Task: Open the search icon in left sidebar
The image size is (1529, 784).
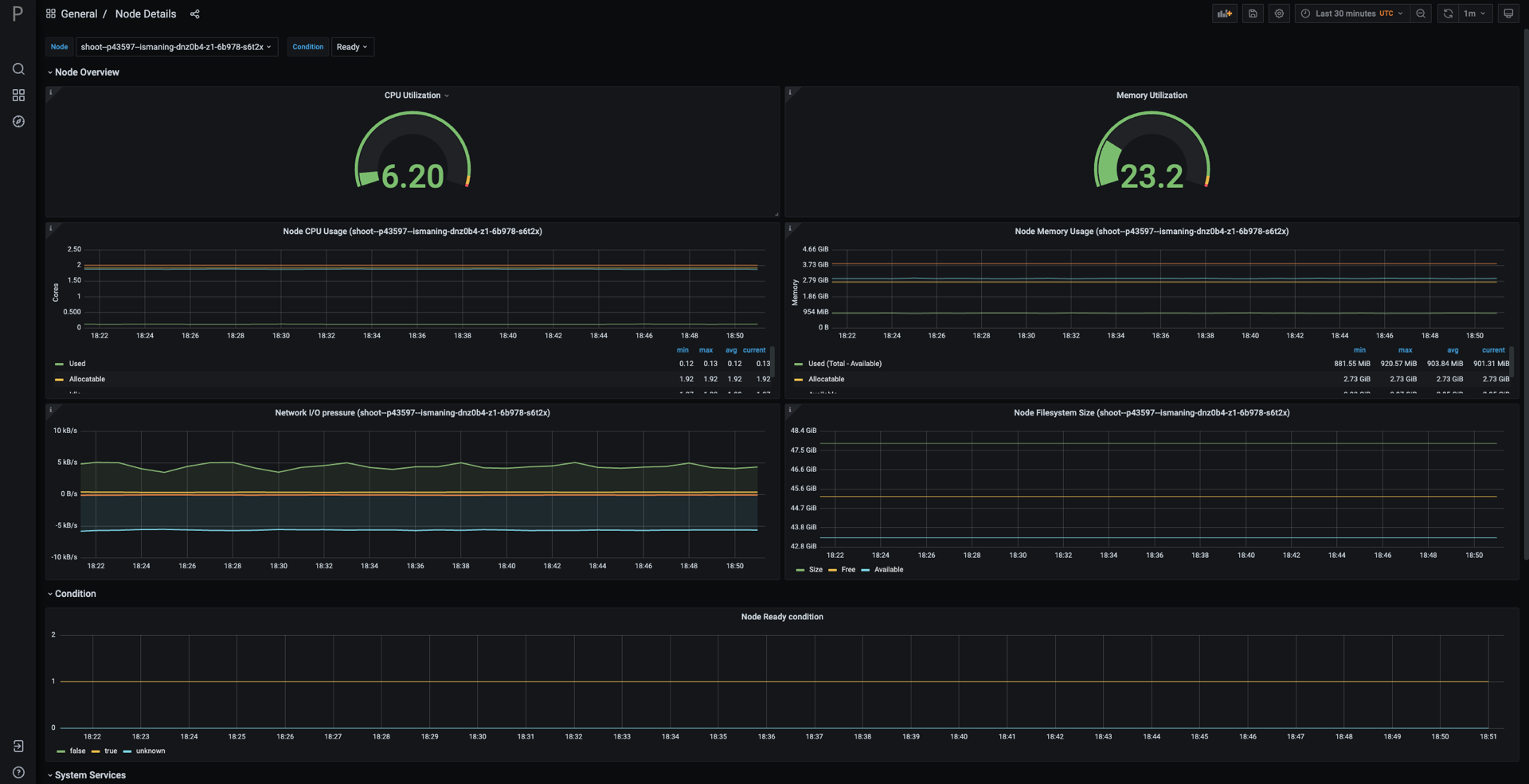Action: (x=18, y=69)
